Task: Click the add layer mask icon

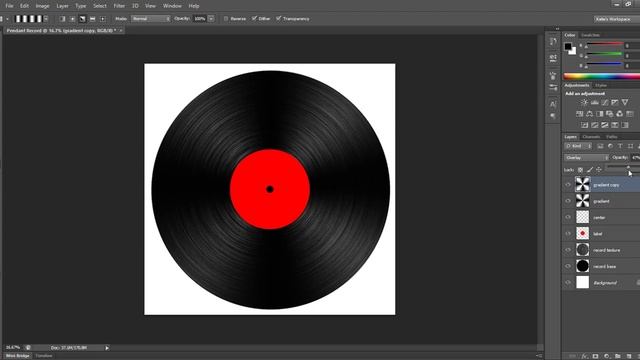Action: click(596, 356)
